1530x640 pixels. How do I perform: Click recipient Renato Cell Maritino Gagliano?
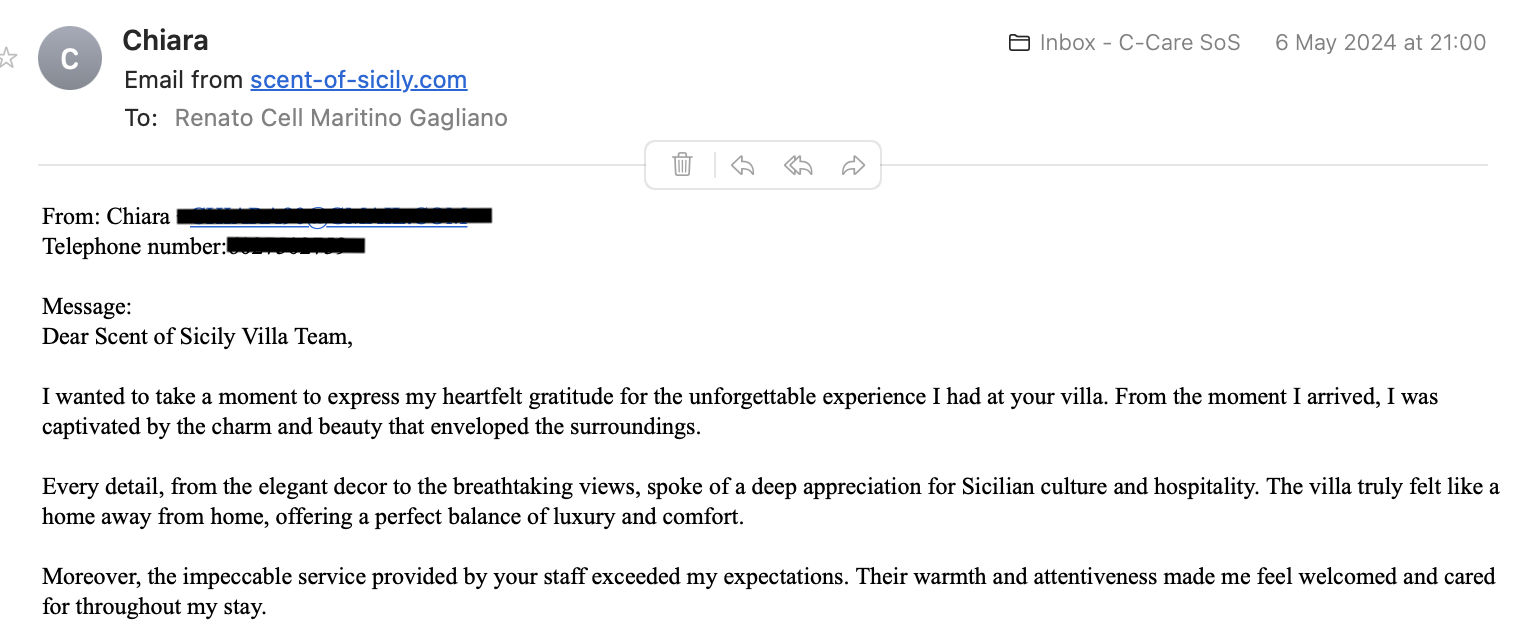click(341, 118)
